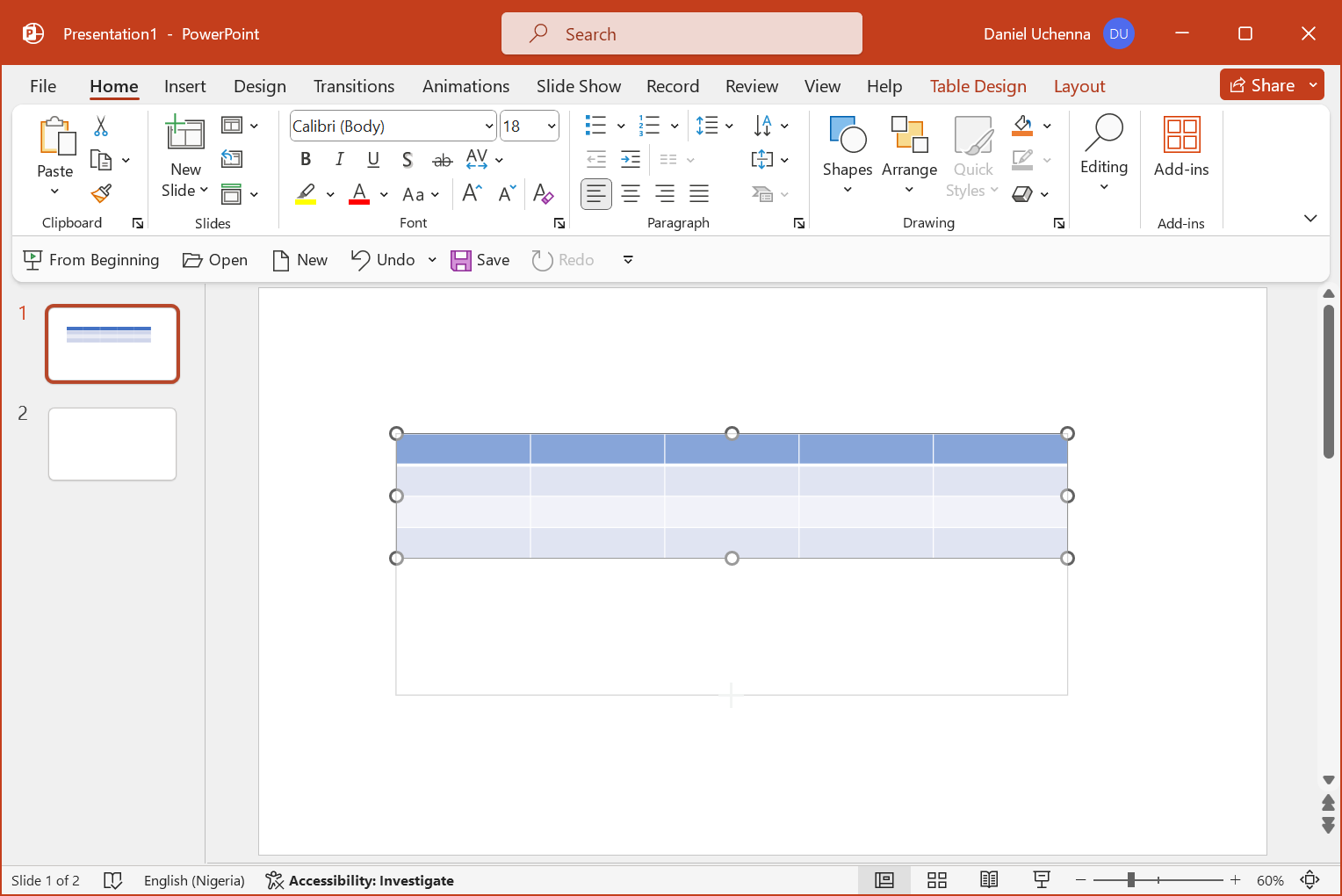Start slideshow From Beginning
Image resolution: width=1342 pixels, height=896 pixels.
[91, 260]
